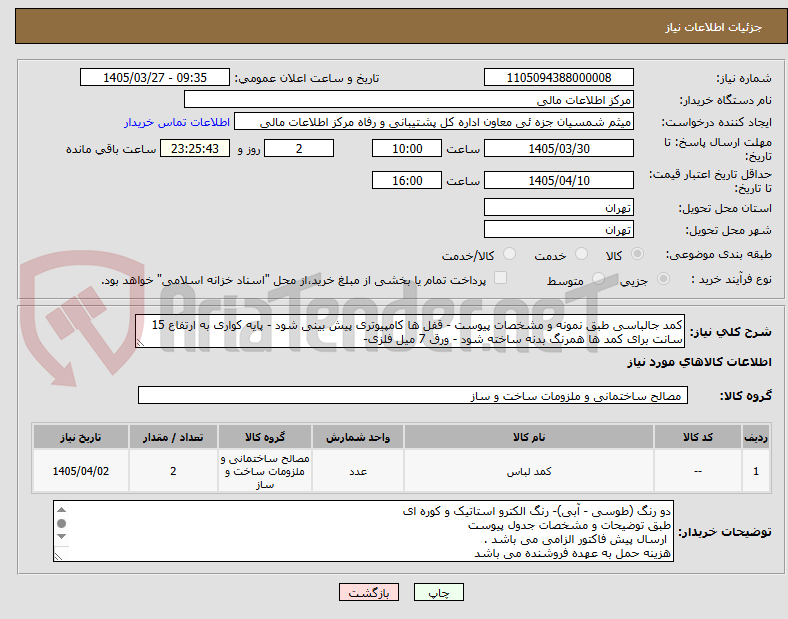Click the شماره نیاز number field
The width and height of the screenshot is (788, 619).
(559, 77)
